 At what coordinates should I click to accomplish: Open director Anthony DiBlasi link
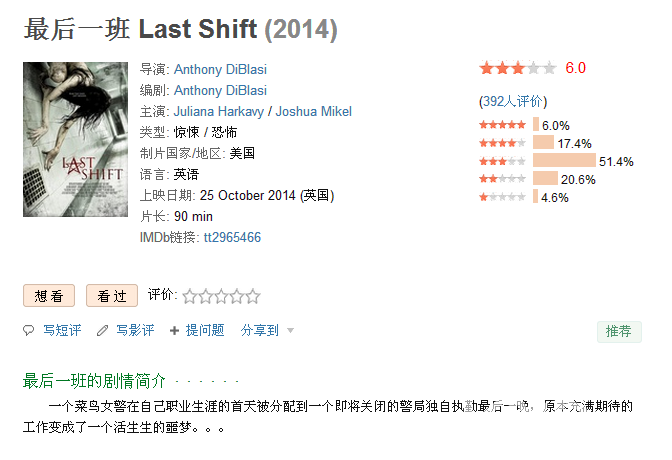coord(220,69)
